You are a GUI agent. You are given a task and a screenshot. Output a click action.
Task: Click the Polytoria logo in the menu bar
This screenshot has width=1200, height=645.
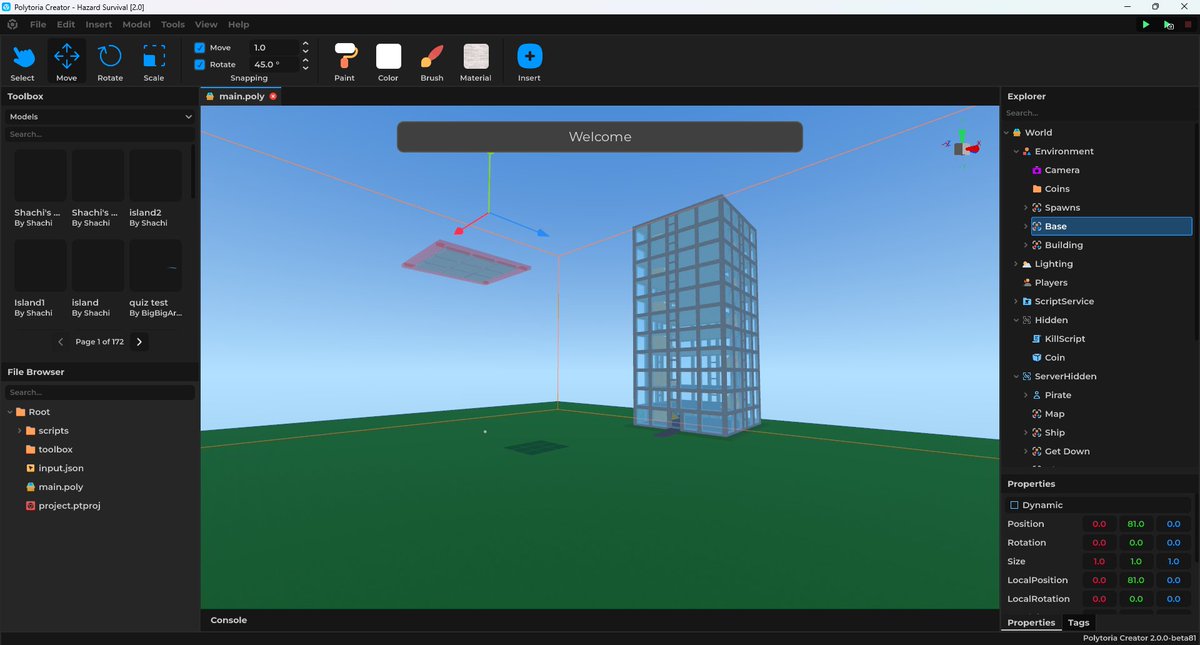coord(12,24)
